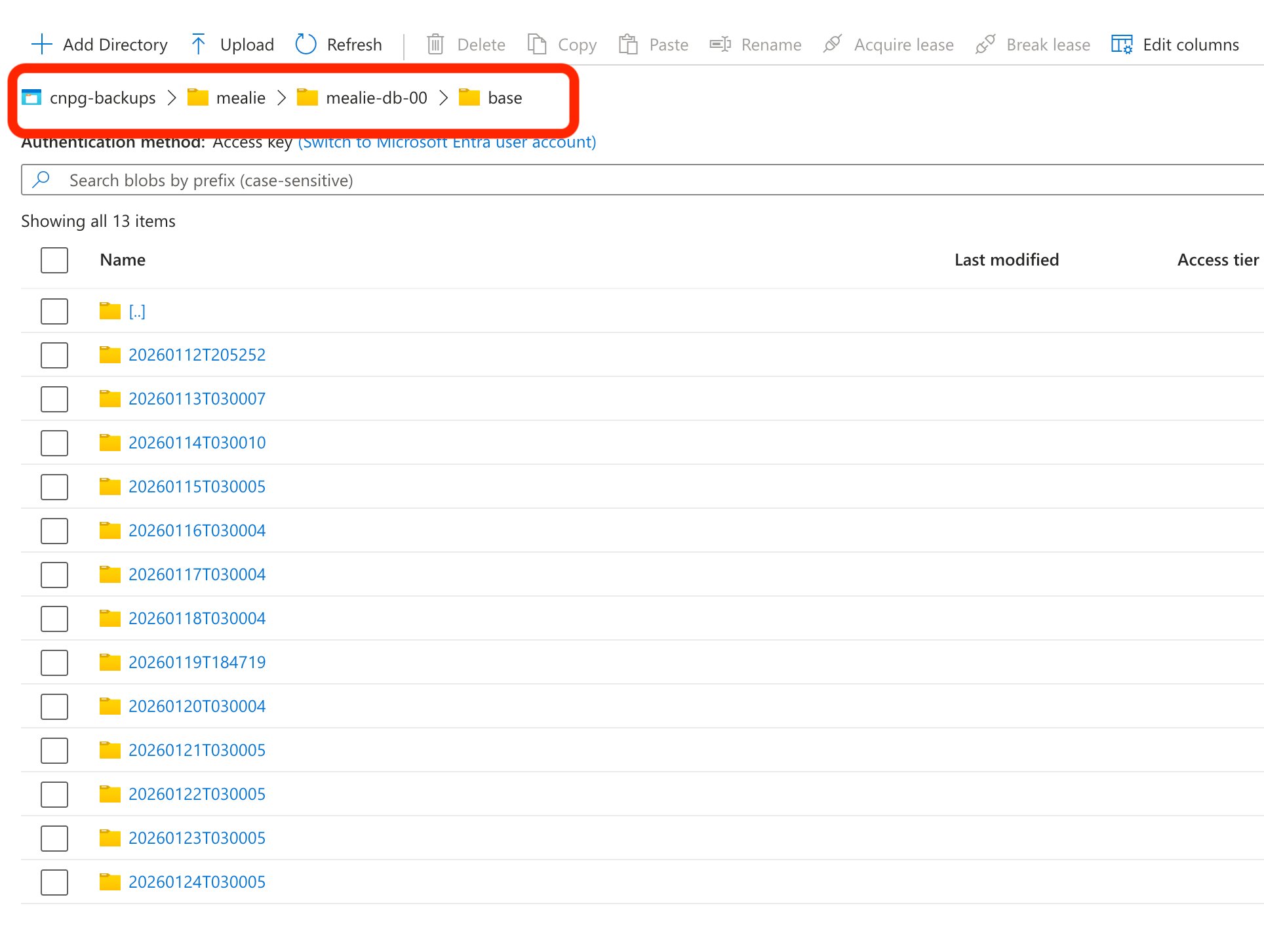The height and width of the screenshot is (952, 1264).
Task: Click the Rename icon in toolbar
Action: pyautogui.click(x=720, y=45)
